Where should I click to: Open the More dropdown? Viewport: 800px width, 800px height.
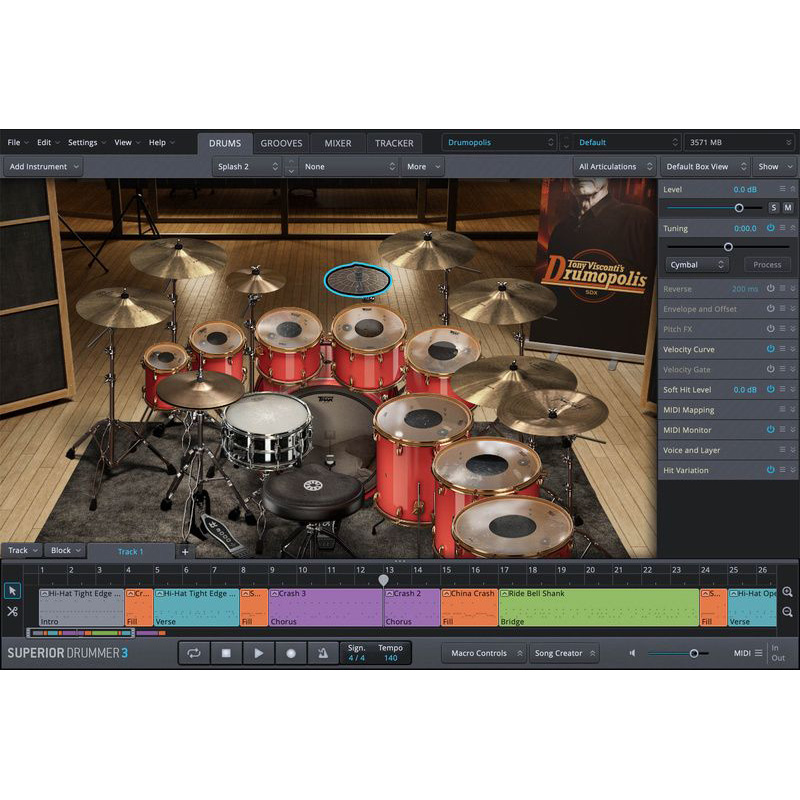click(x=423, y=166)
